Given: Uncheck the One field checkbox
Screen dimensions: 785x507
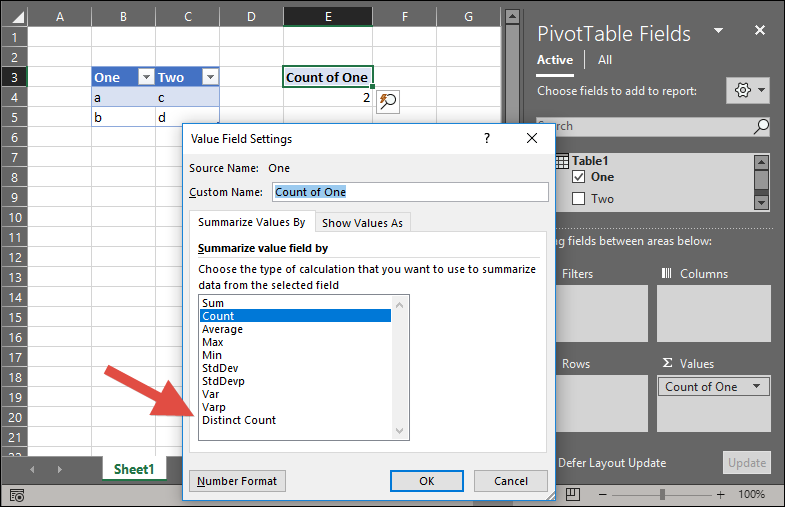Looking at the screenshot, I should tap(578, 177).
